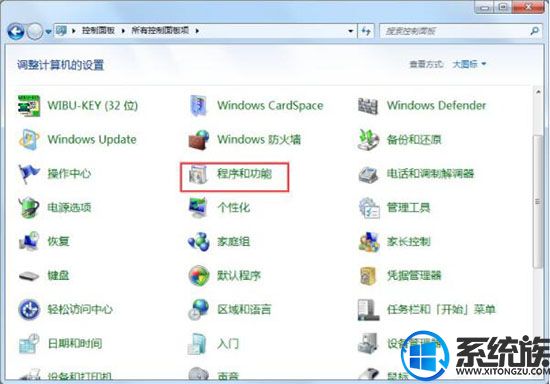The width and height of the screenshot is (550, 384).
Task: Click the Windows Update text link
Action: tap(92, 139)
